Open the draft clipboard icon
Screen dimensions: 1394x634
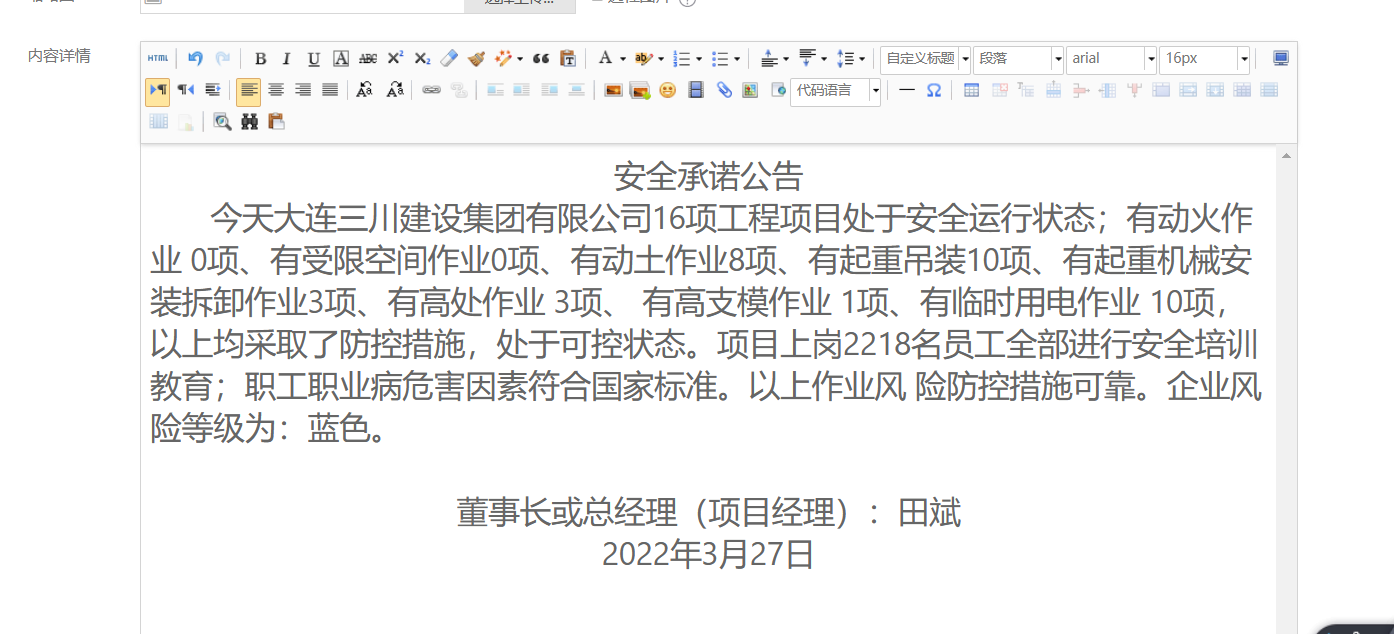point(276,121)
